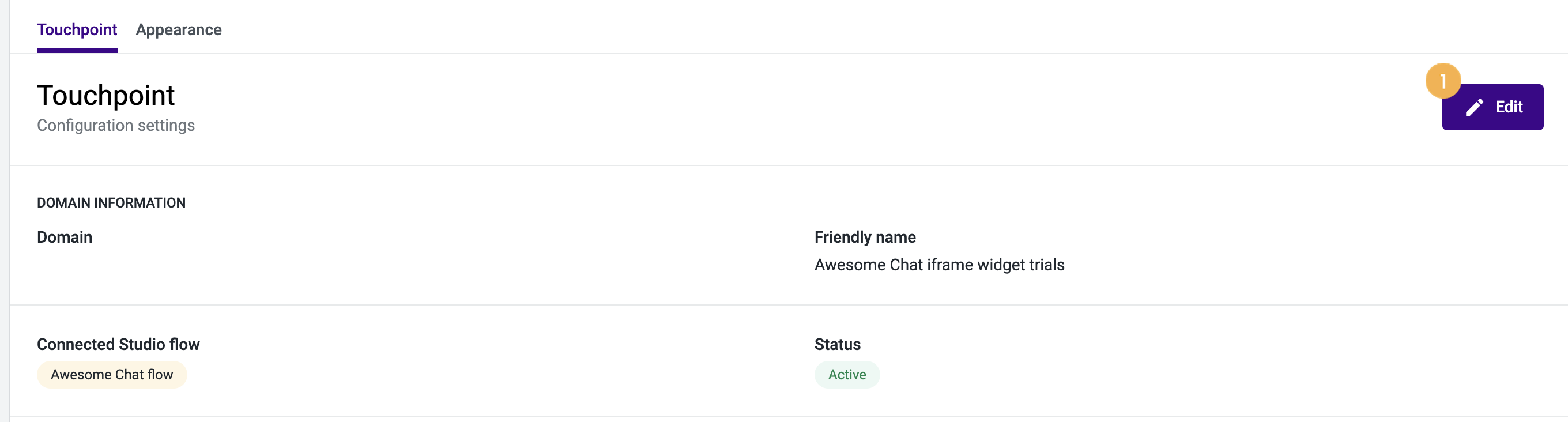Click the Connected Studio flow label

click(x=118, y=344)
